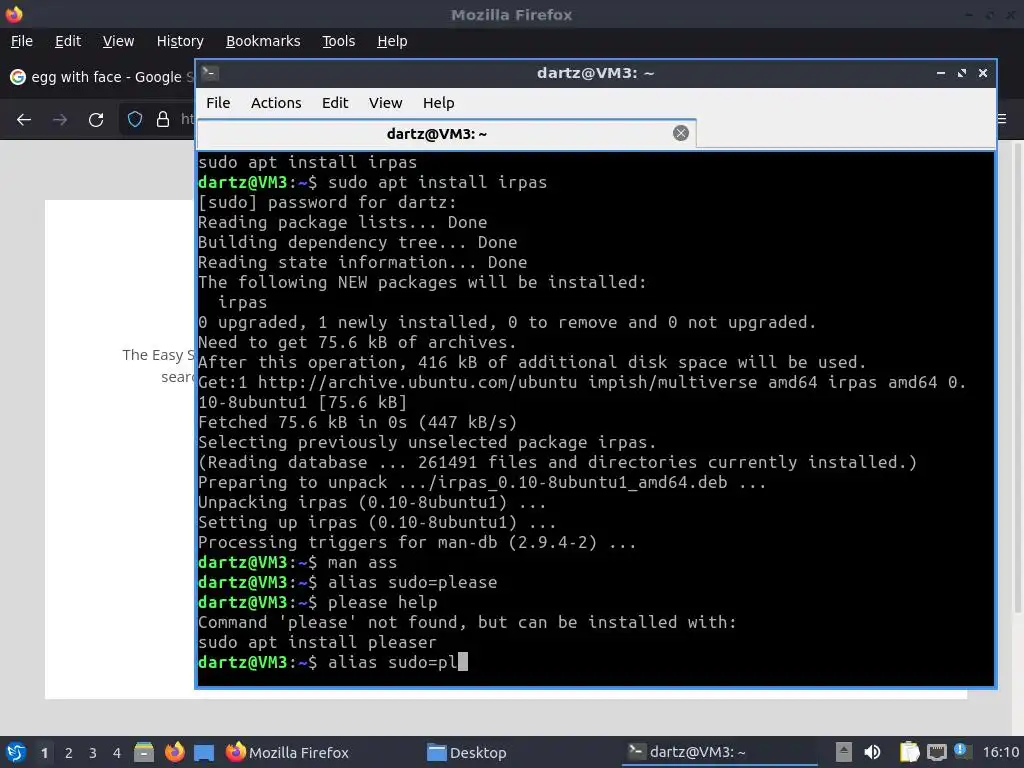Click the terminal window icon in title bar
Screen dimensions: 1024x768
(210, 72)
